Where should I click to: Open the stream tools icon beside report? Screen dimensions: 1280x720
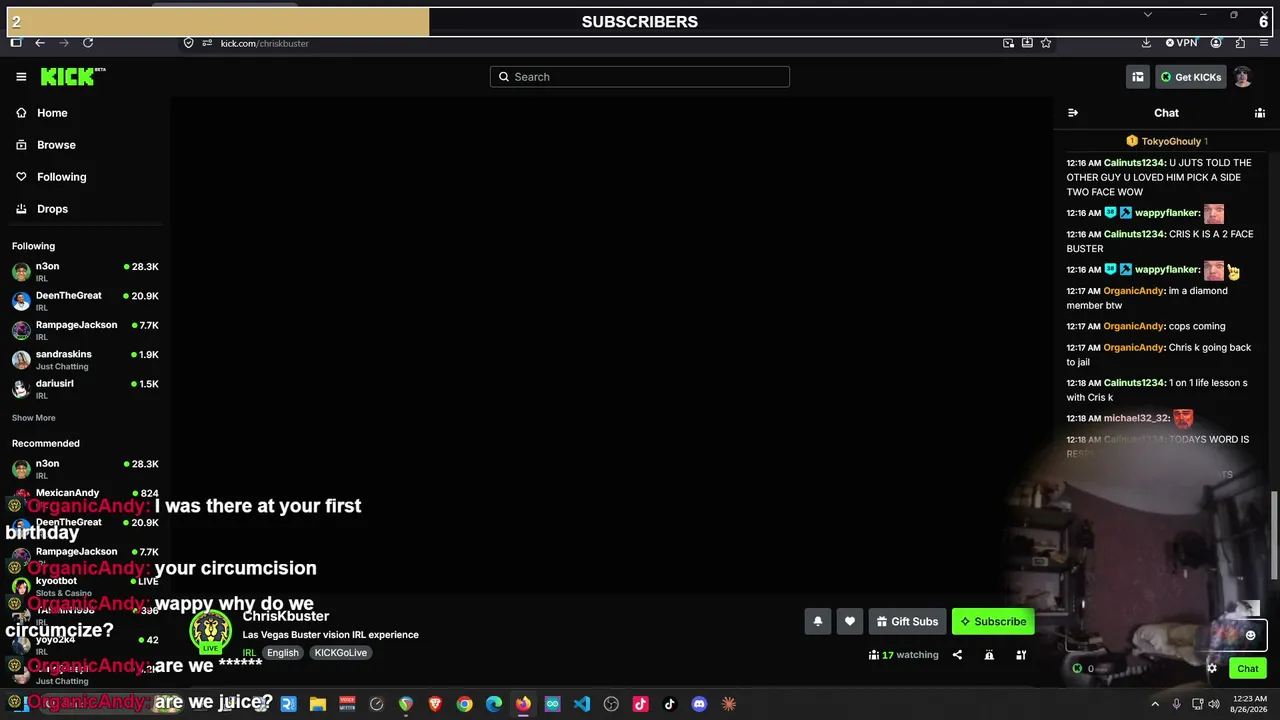tap(1021, 655)
